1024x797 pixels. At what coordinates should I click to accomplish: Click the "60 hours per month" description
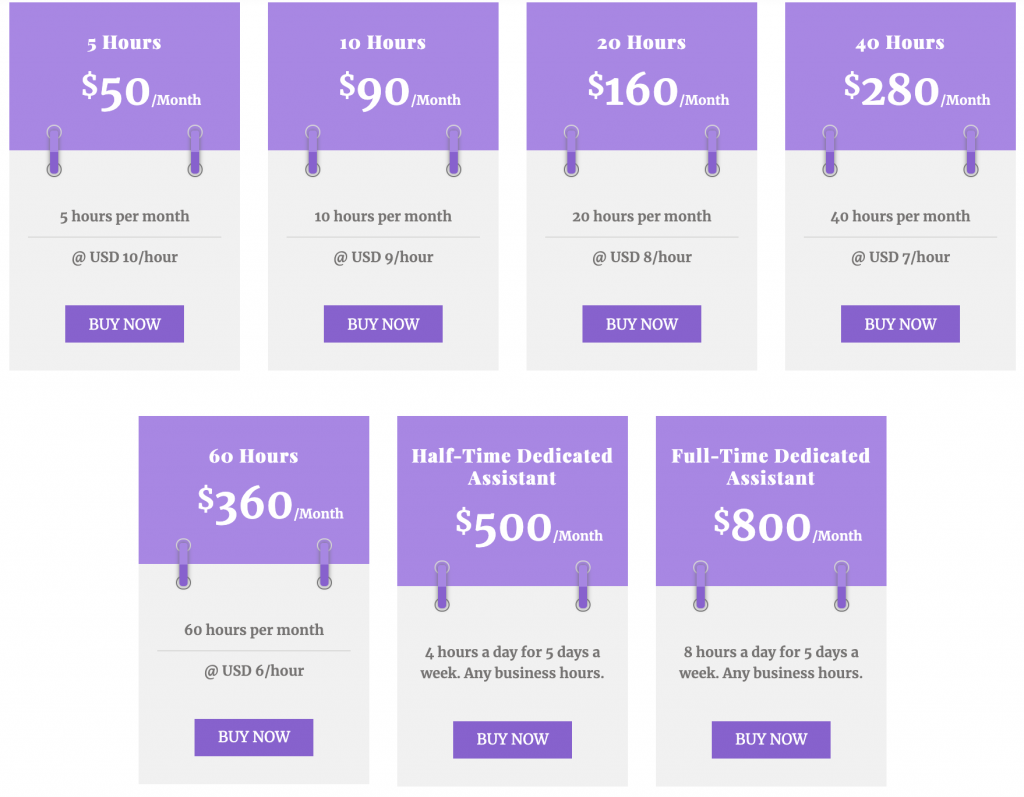point(254,630)
